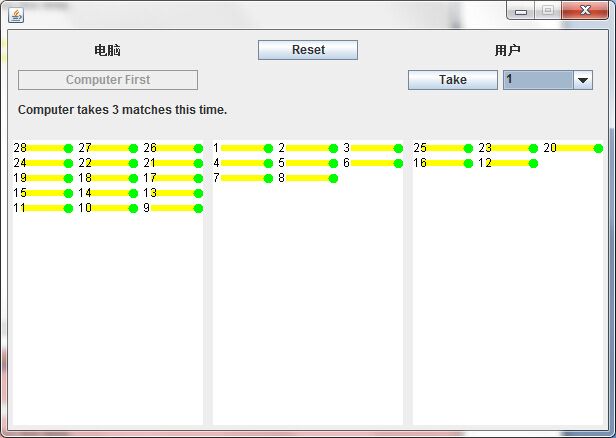This screenshot has width=616, height=438.
Task: Click match number 21 in computer pile
Action: [173, 163]
